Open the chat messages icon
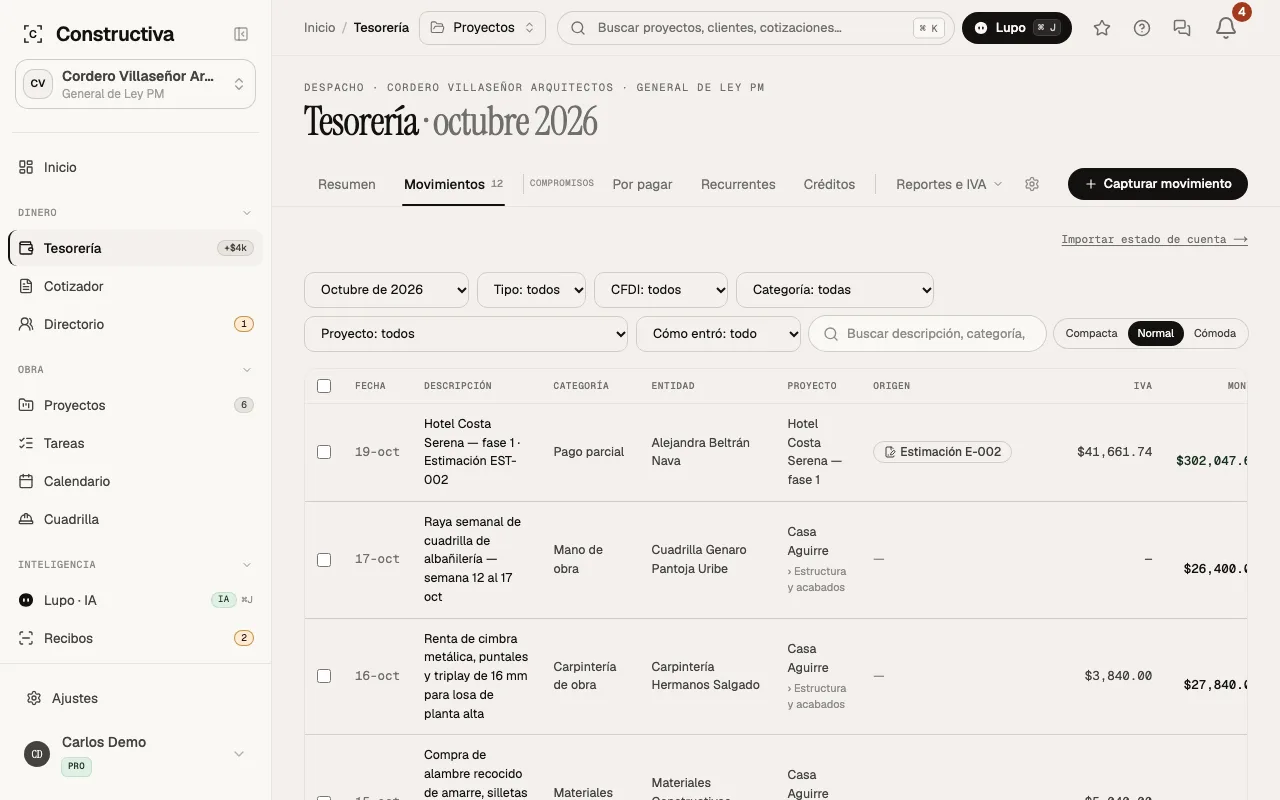This screenshot has height=800, width=1280. [1182, 28]
